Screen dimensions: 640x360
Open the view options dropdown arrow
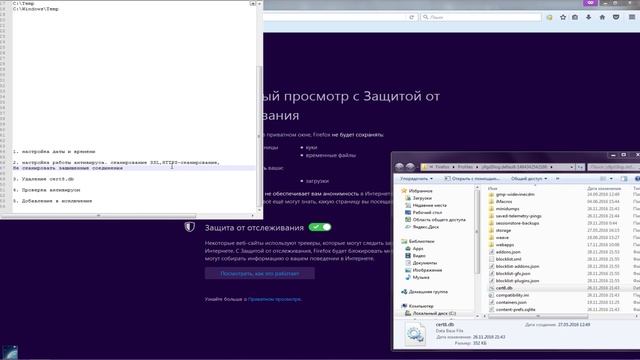(611, 179)
